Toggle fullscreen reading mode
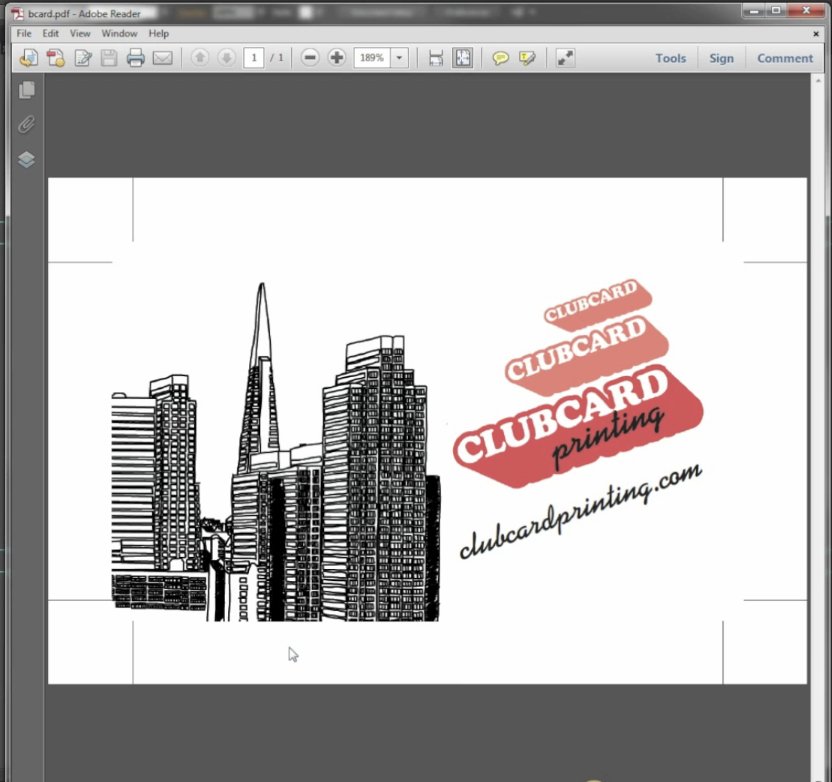The image size is (832, 782). click(565, 57)
